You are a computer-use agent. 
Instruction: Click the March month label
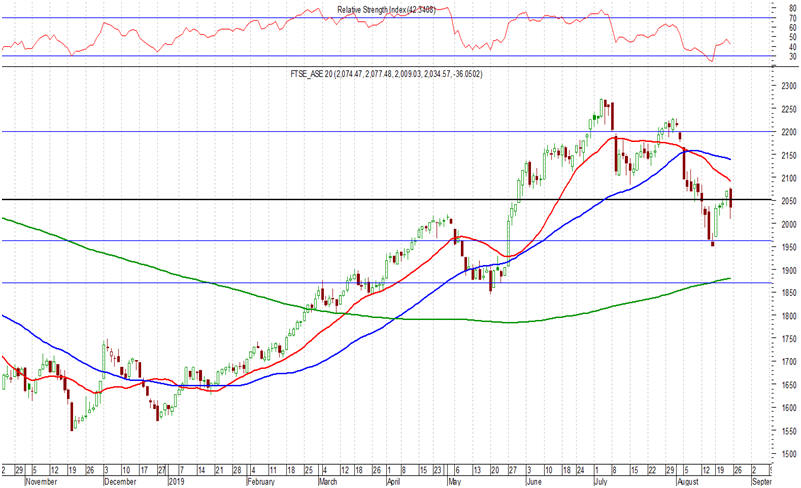point(327,482)
